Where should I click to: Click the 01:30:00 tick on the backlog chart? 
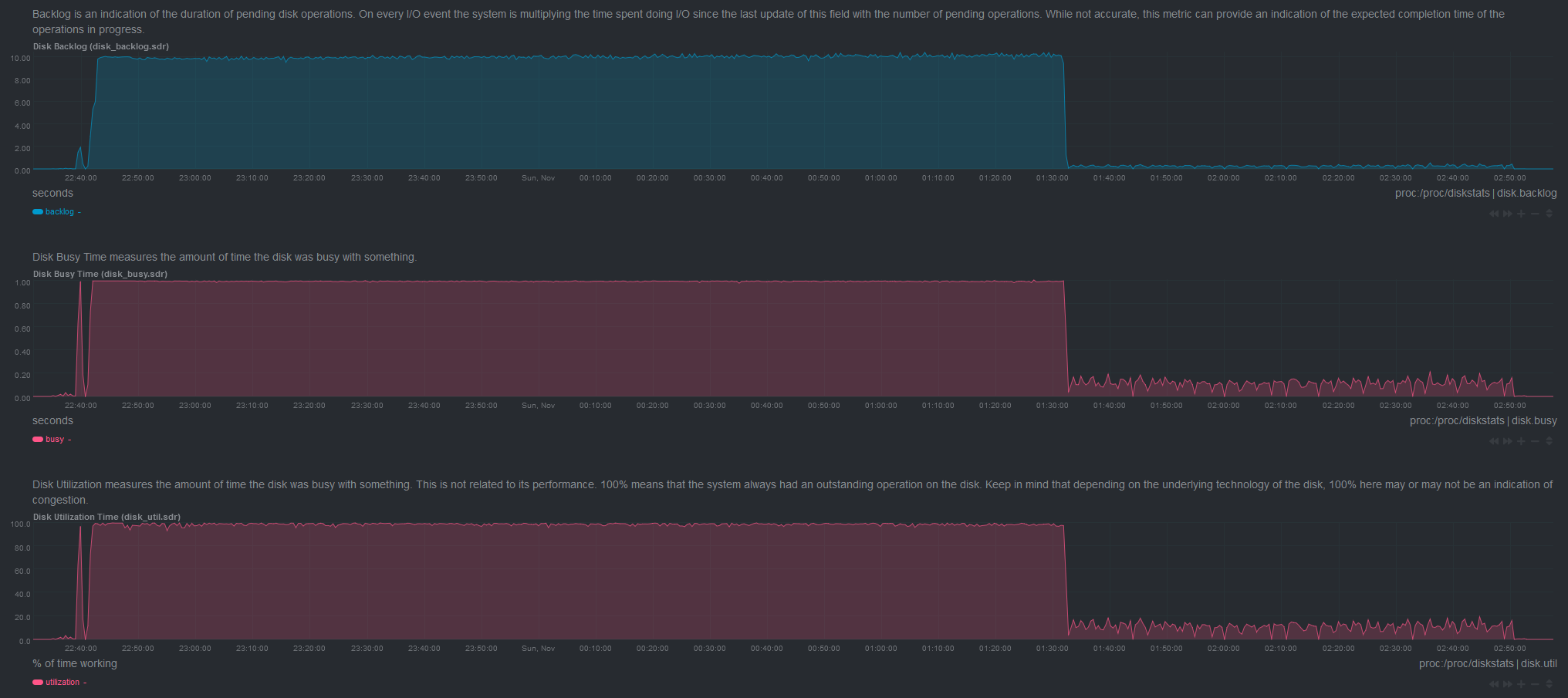coord(1053,178)
